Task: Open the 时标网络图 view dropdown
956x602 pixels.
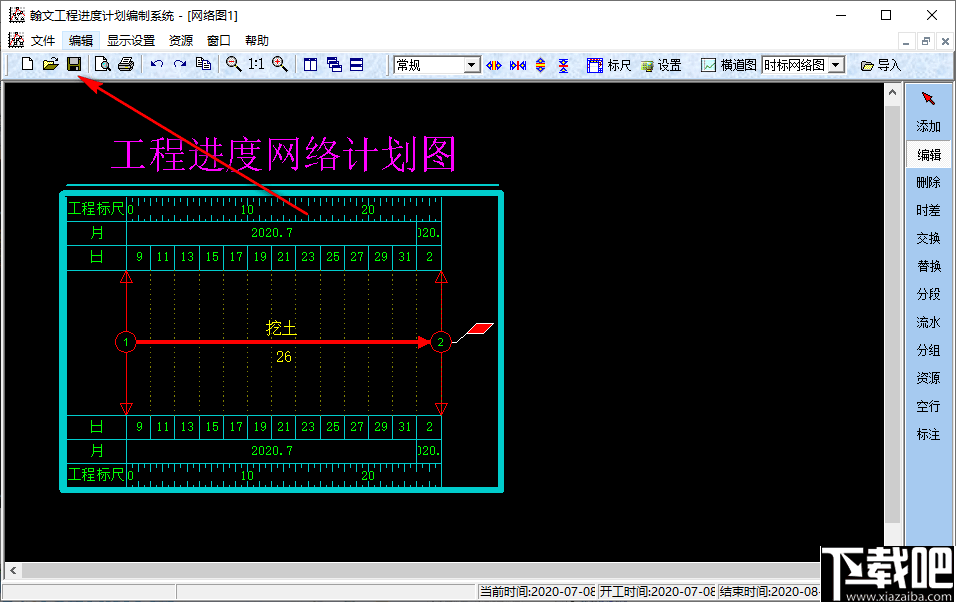Action: tap(836, 65)
